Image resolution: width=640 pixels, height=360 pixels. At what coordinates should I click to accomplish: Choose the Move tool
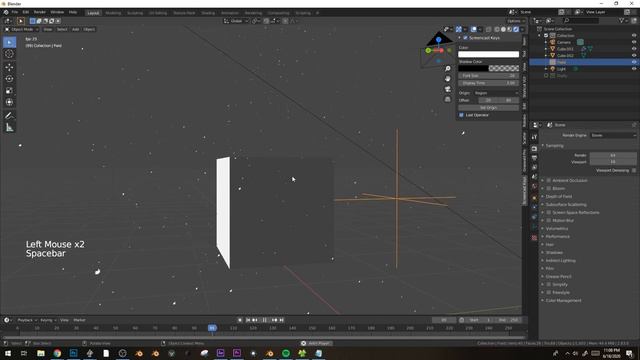coord(9,67)
